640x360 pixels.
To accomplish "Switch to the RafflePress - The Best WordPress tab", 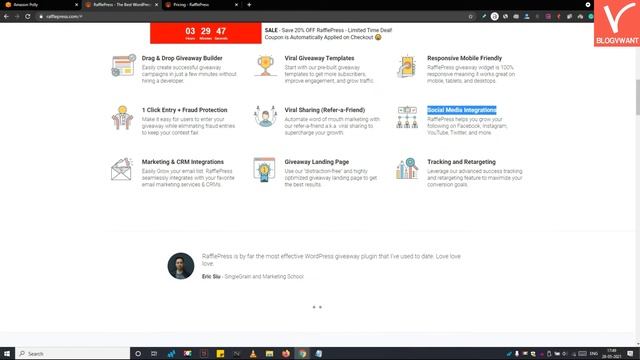I will click(122, 4).
